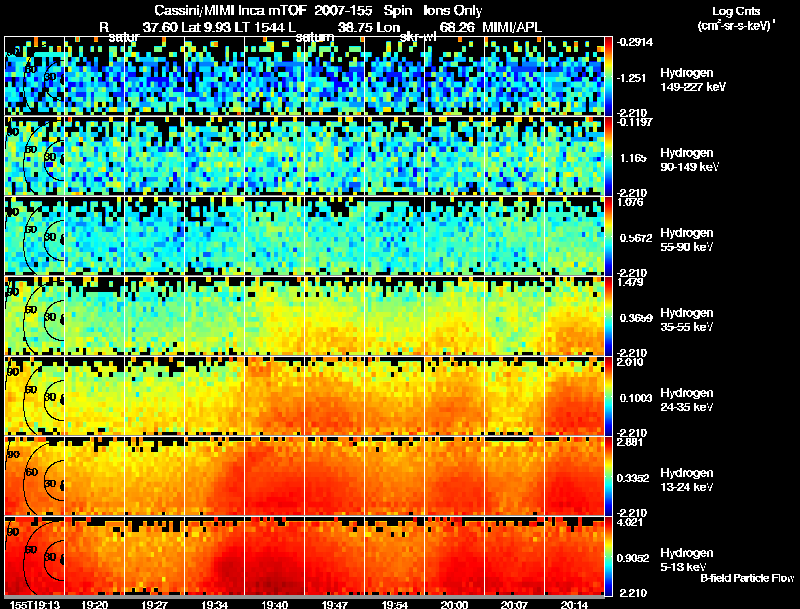The height and width of the screenshot is (609, 800).
Task: Click the Hydrogen 5-13 keV channel label
Action: 686,561
